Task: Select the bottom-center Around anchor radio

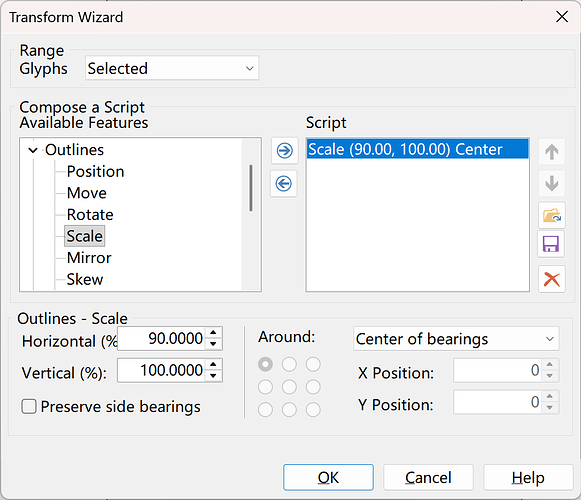Action: tap(289, 410)
